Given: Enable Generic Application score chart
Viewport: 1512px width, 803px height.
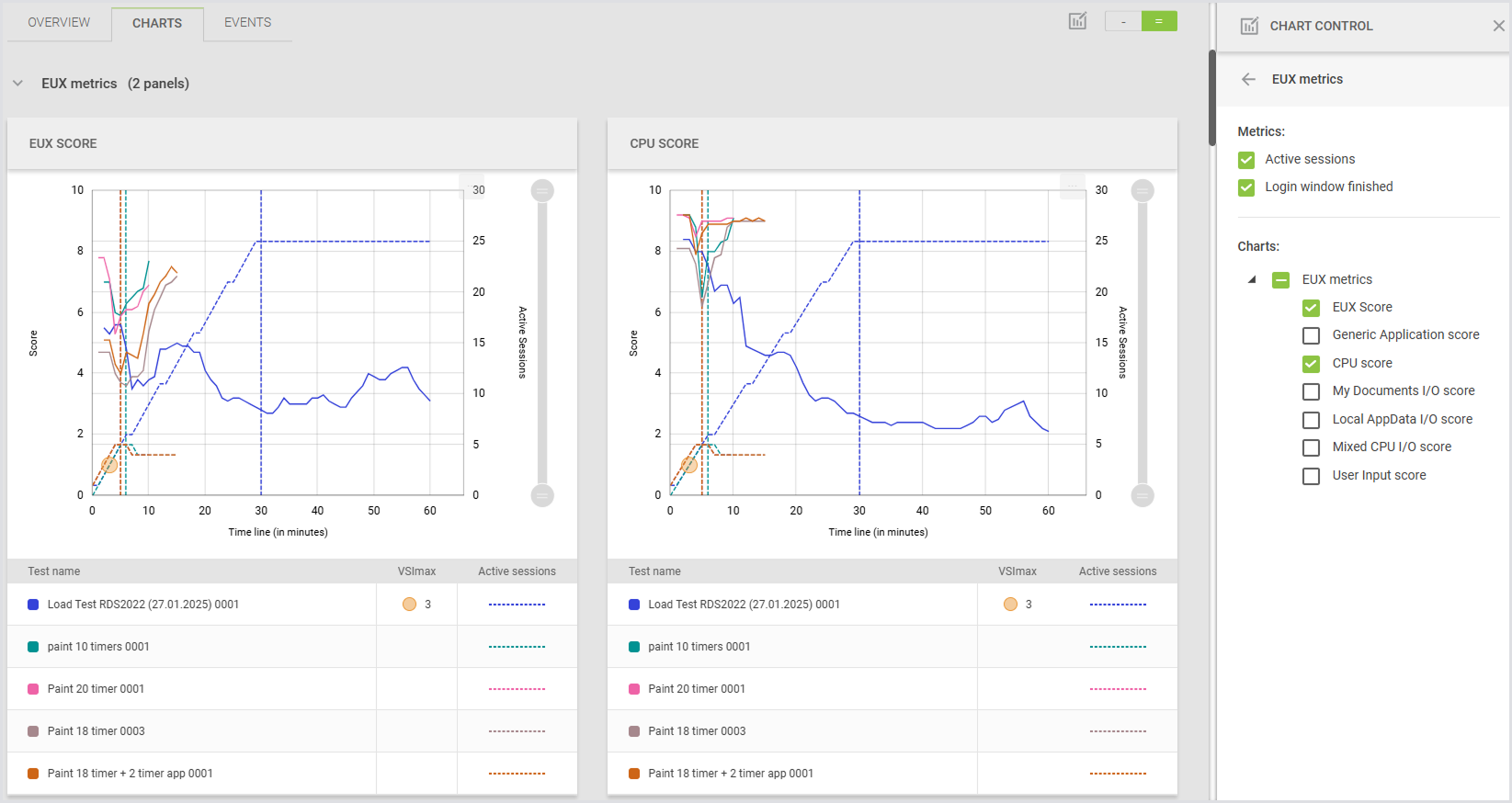Looking at the screenshot, I should point(1312,335).
